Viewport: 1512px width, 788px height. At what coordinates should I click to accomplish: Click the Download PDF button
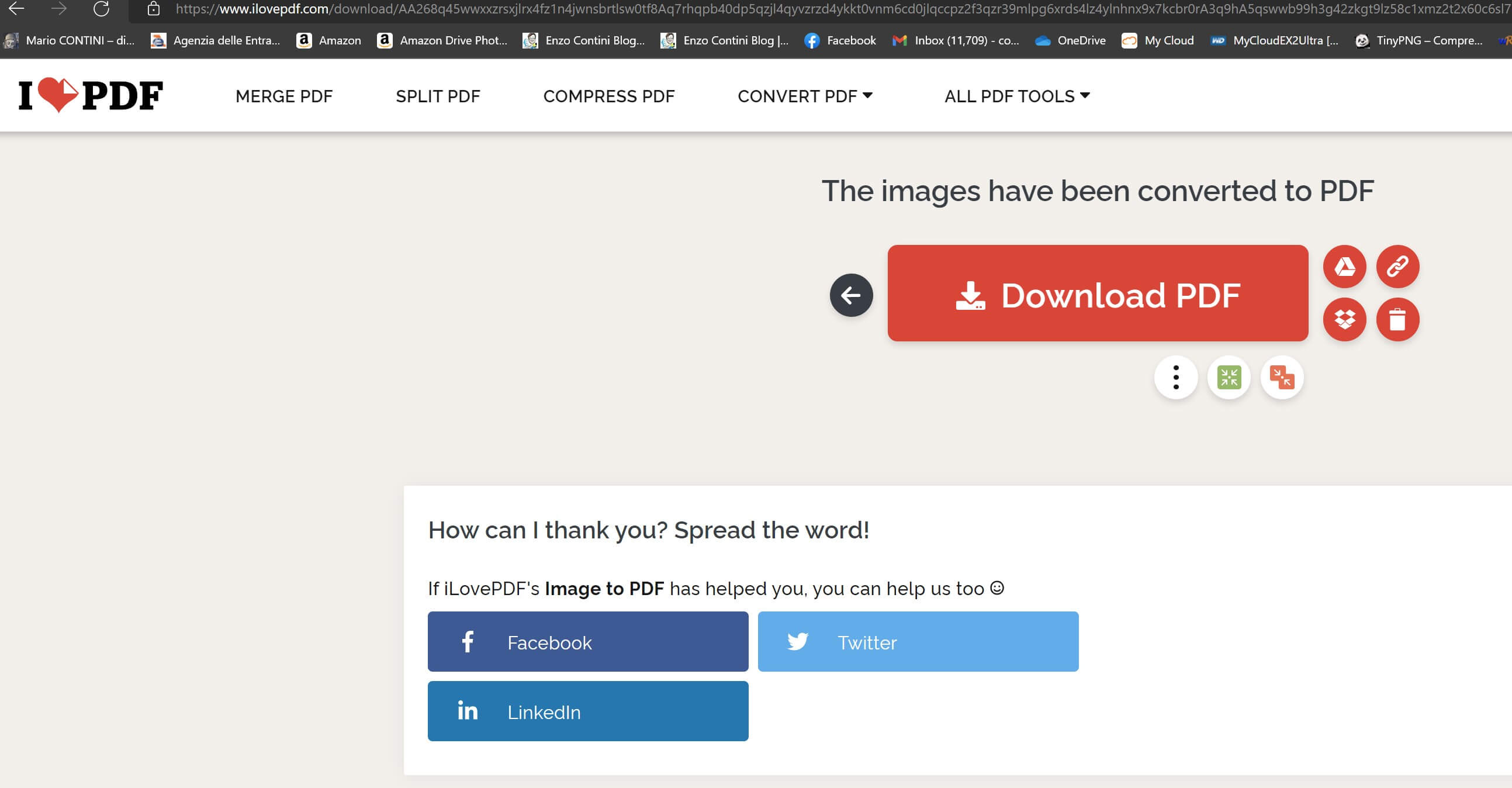pyautogui.click(x=1097, y=293)
